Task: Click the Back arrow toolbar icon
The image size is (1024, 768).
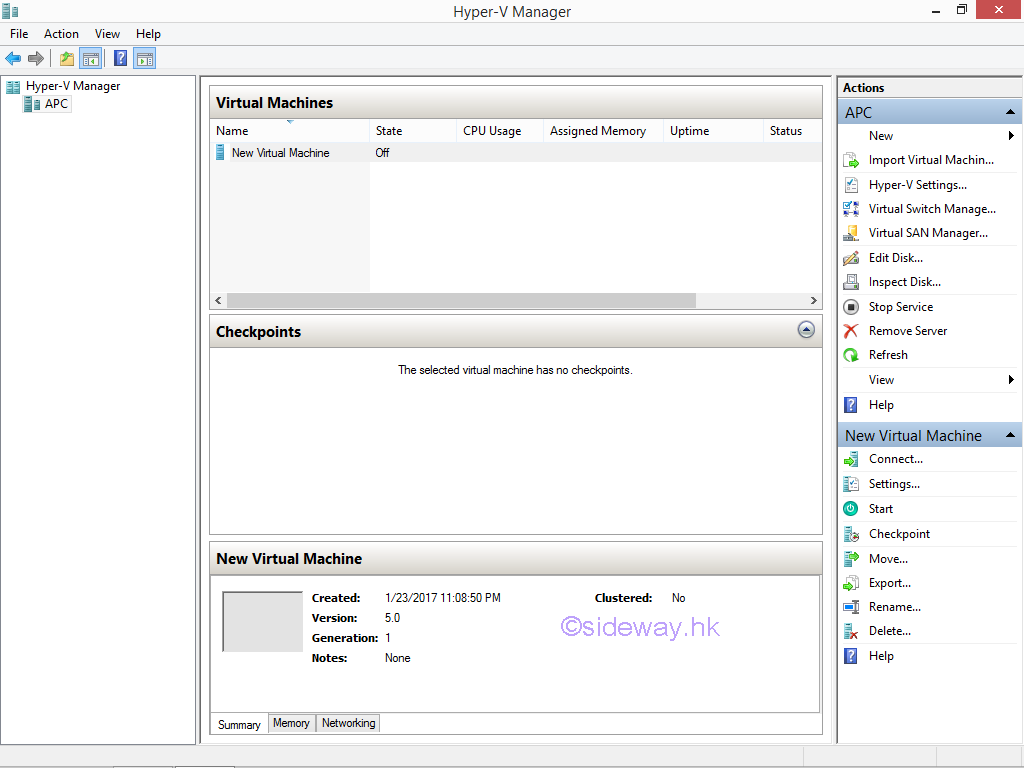Action: pos(13,59)
